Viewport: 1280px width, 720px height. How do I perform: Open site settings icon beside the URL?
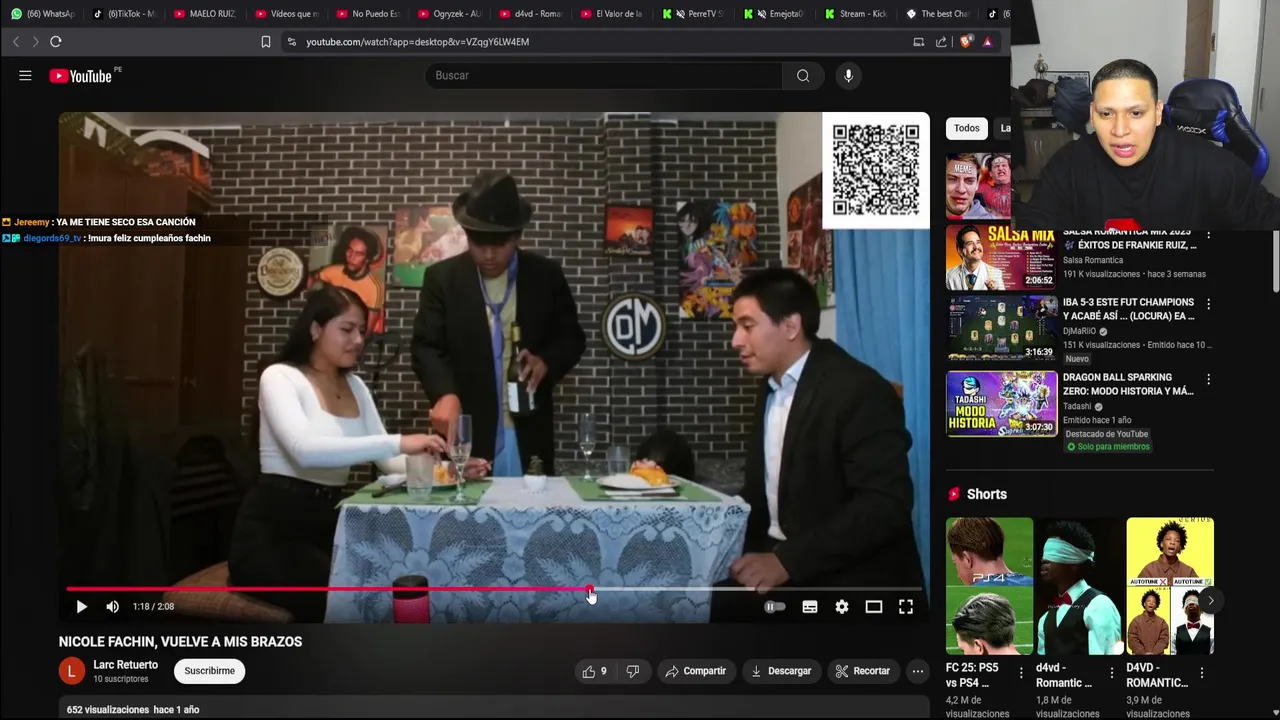coord(291,42)
